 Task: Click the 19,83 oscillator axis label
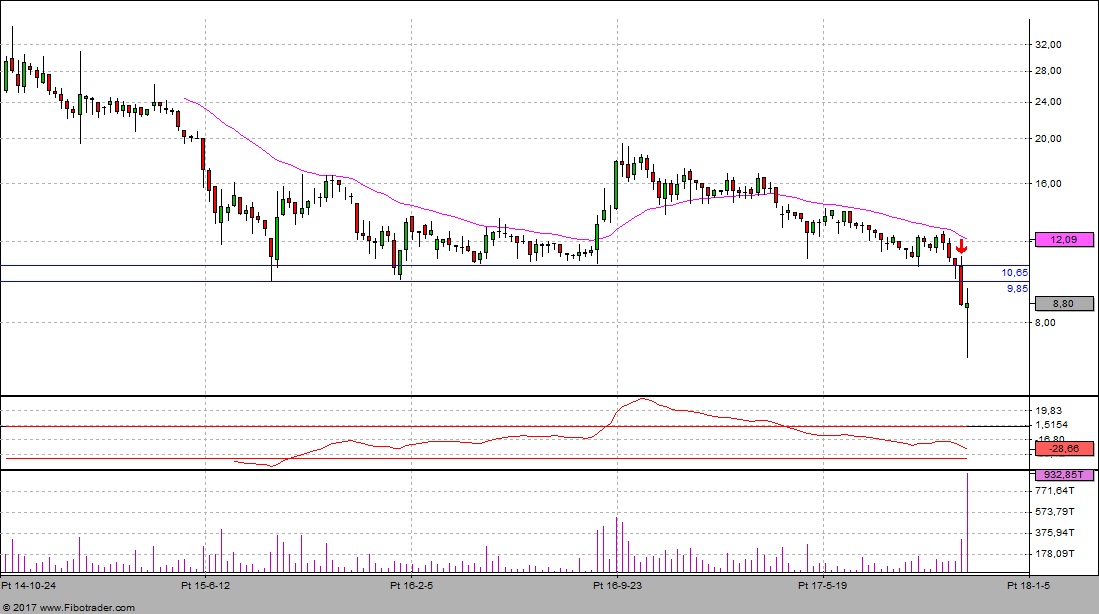(x=1049, y=411)
